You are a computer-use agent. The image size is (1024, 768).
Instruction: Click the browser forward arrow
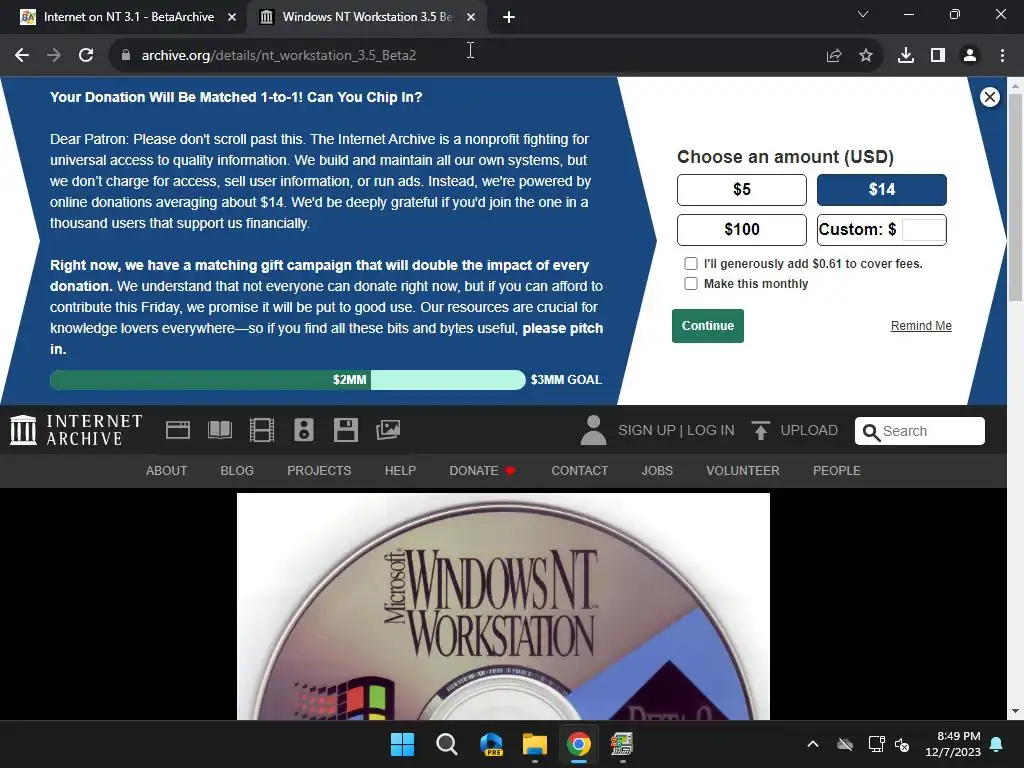click(x=54, y=56)
